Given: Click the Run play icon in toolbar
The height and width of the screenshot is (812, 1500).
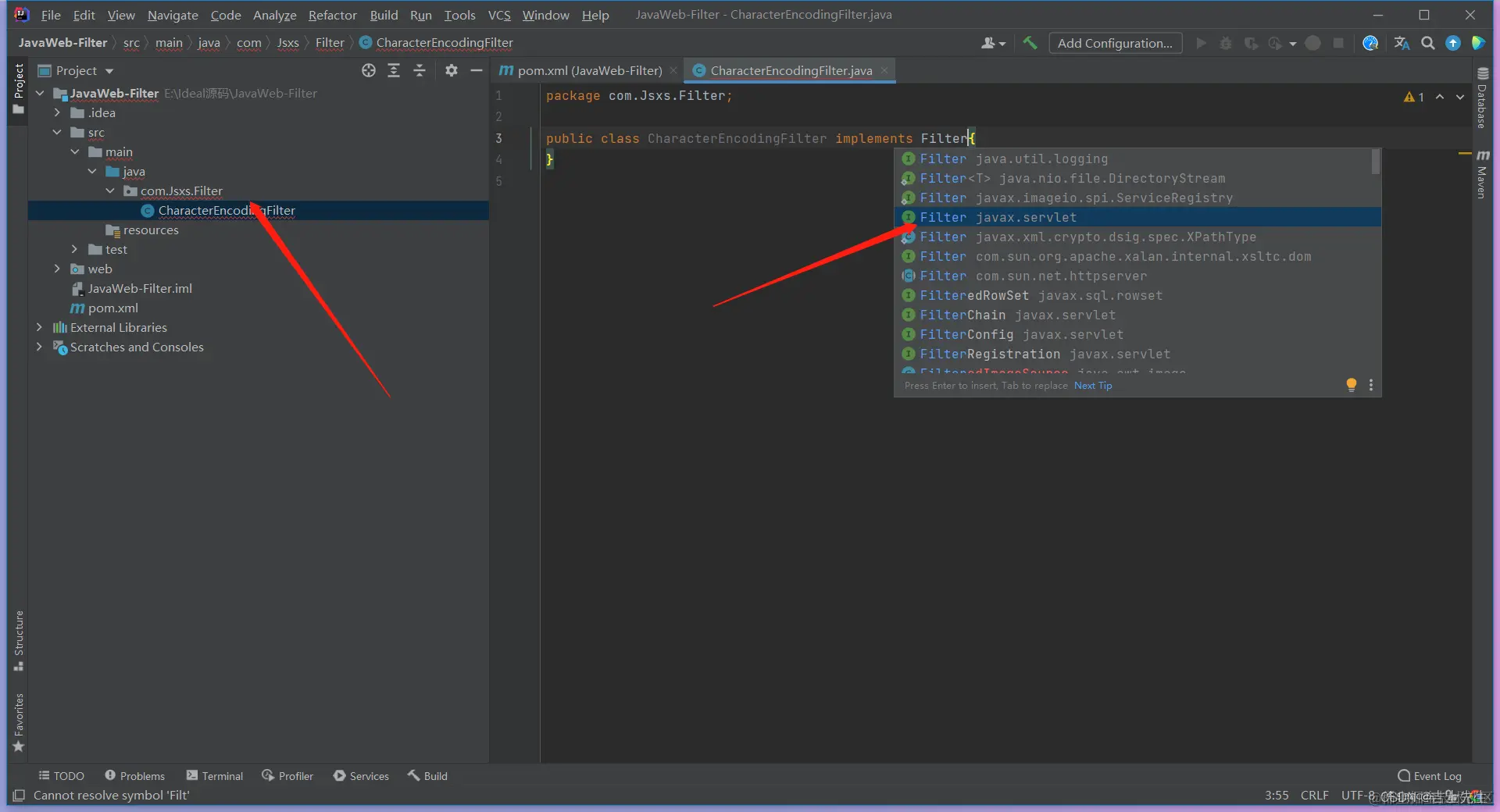Looking at the screenshot, I should click(x=1201, y=43).
